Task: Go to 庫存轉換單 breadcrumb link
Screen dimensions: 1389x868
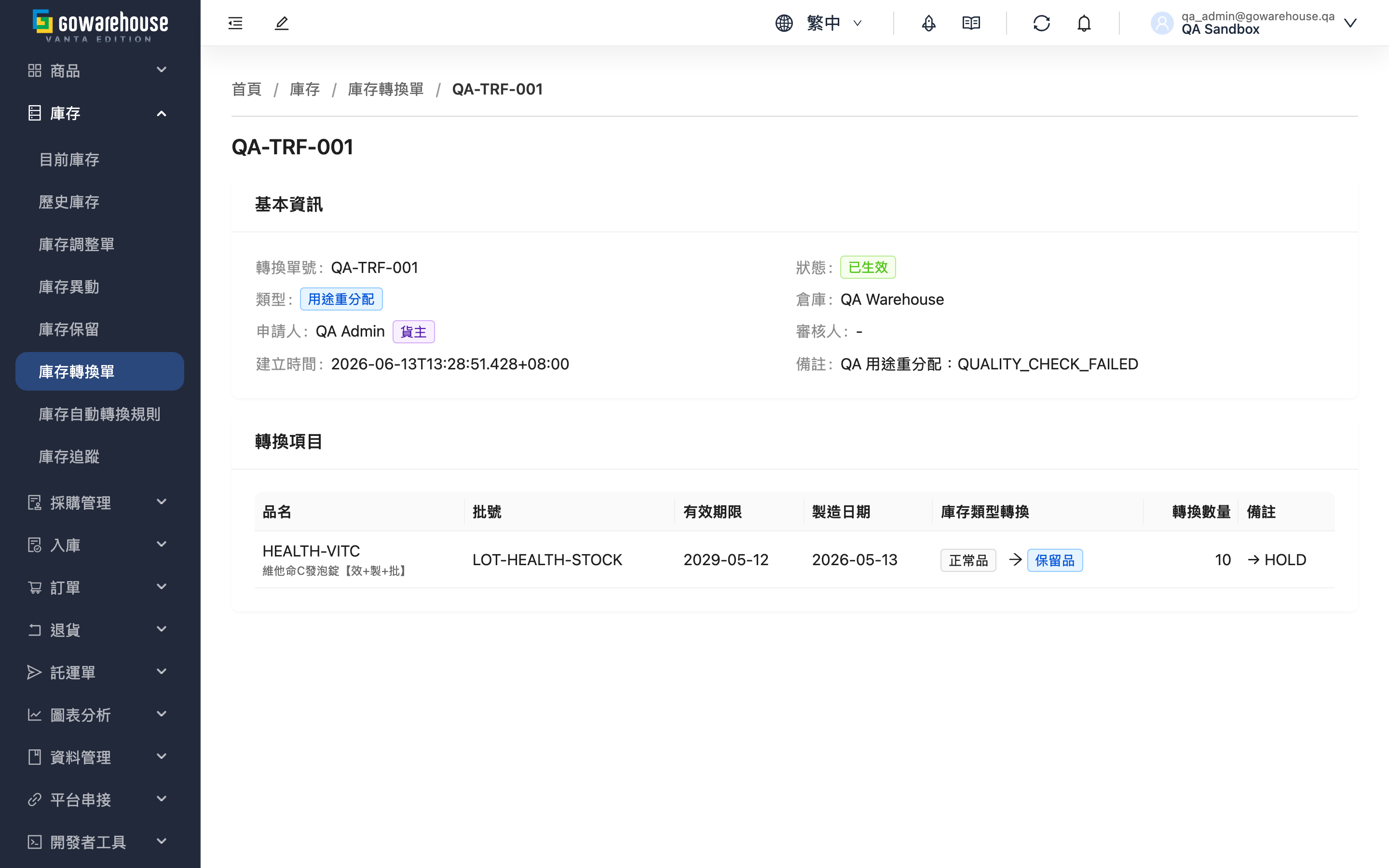Action: tap(386, 90)
